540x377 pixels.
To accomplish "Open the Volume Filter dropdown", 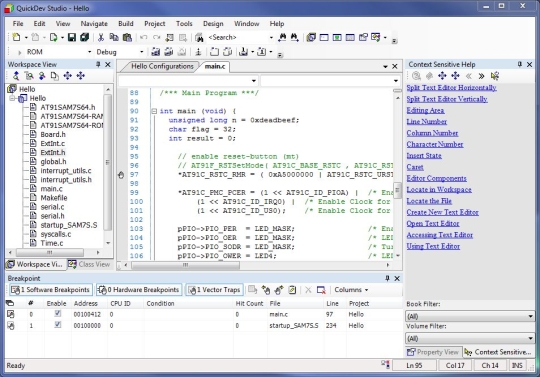I will (x=530, y=338).
